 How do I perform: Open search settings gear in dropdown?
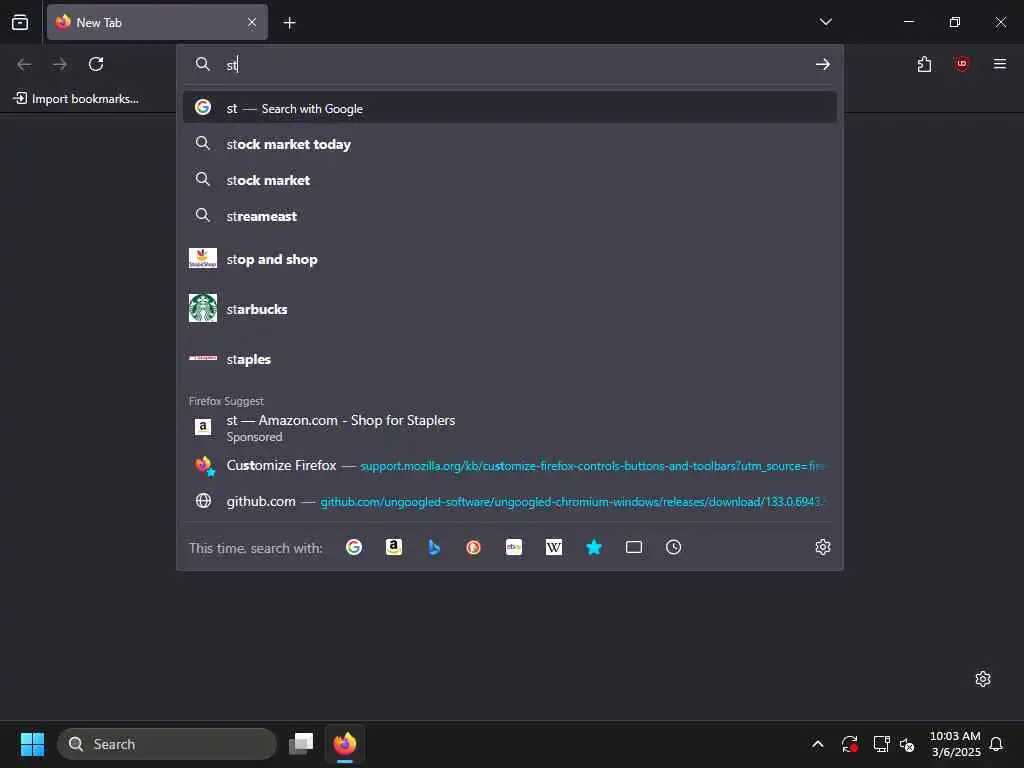823,547
